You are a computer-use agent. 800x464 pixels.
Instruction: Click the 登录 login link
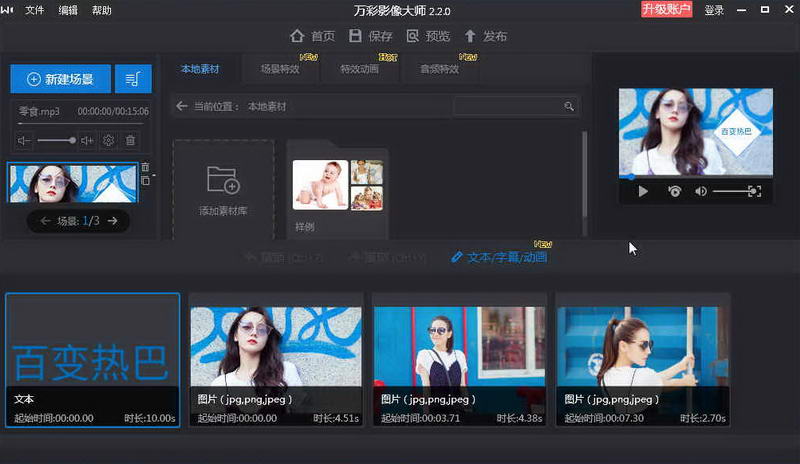[x=714, y=10]
